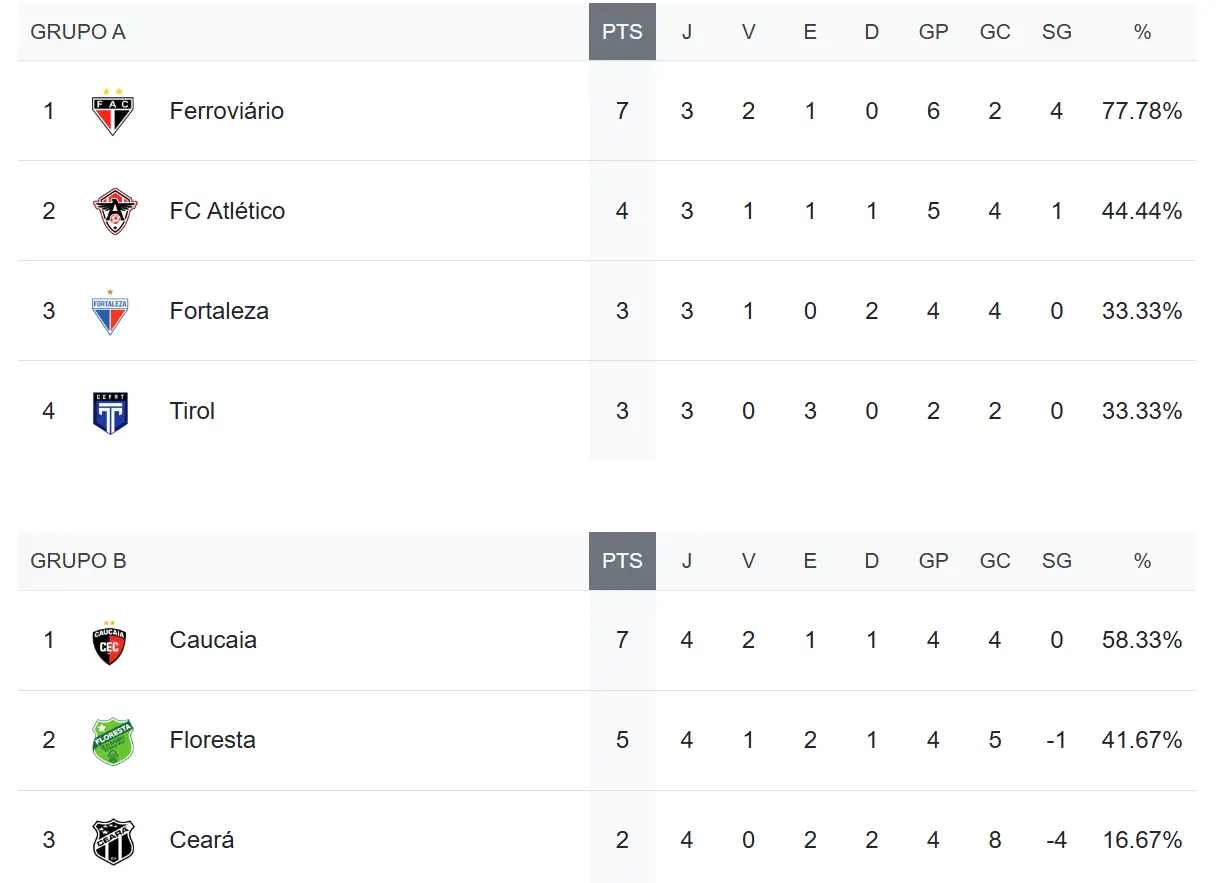The width and height of the screenshot is (1223, 883).
Task: Click the green Floresta badge
Action: click(112, 741)
